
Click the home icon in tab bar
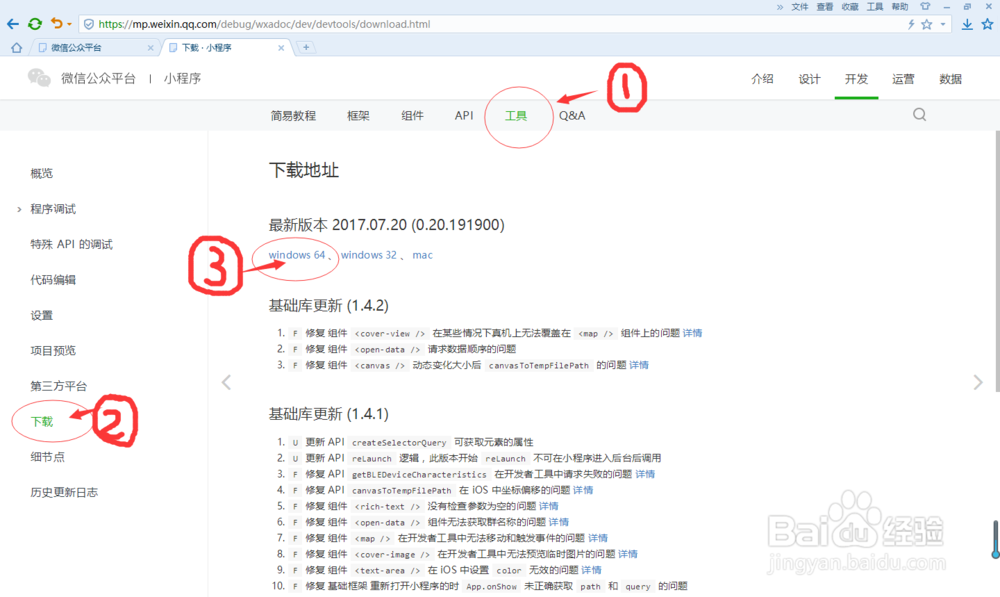(x=17, y=48)
